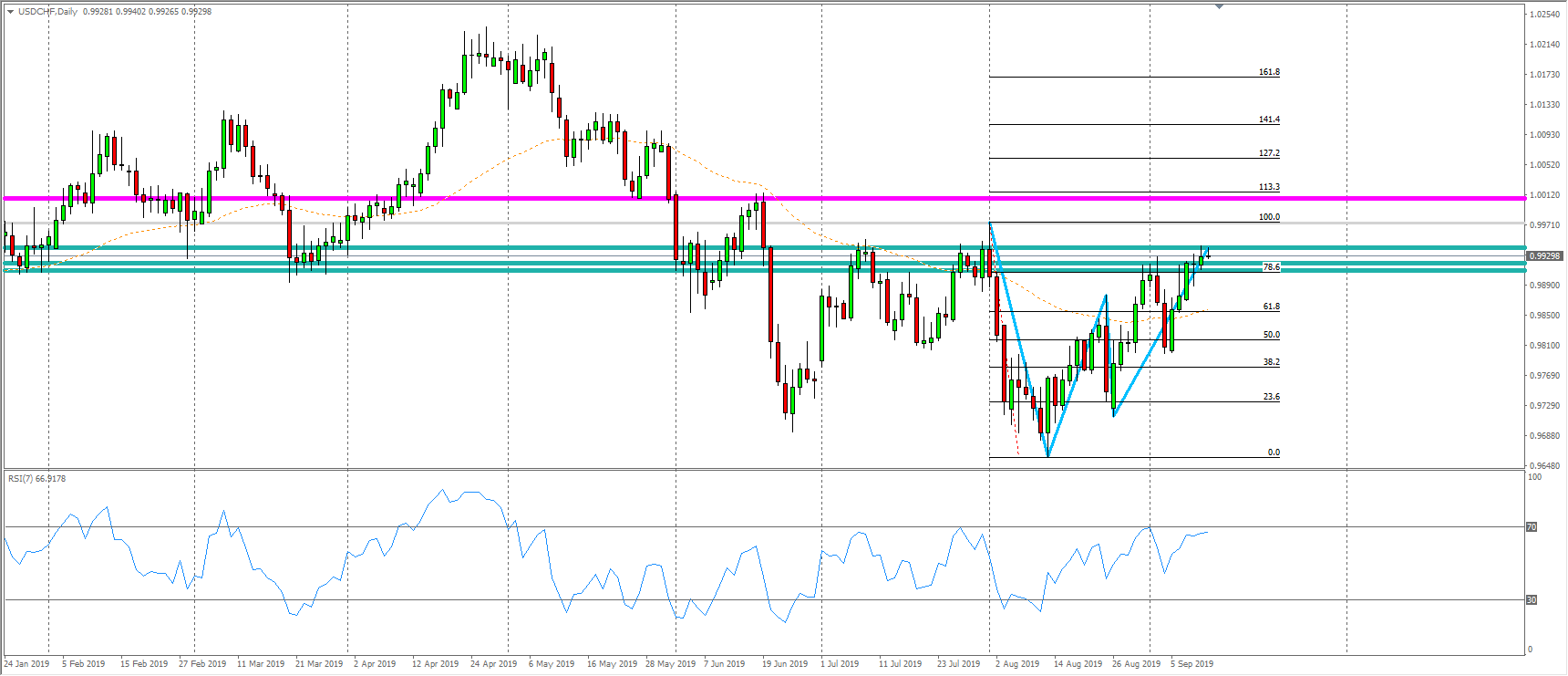The image size is (1568, 676).
Task: Click the 0.96480 price axis label
Action: [x=1544, y=466]
